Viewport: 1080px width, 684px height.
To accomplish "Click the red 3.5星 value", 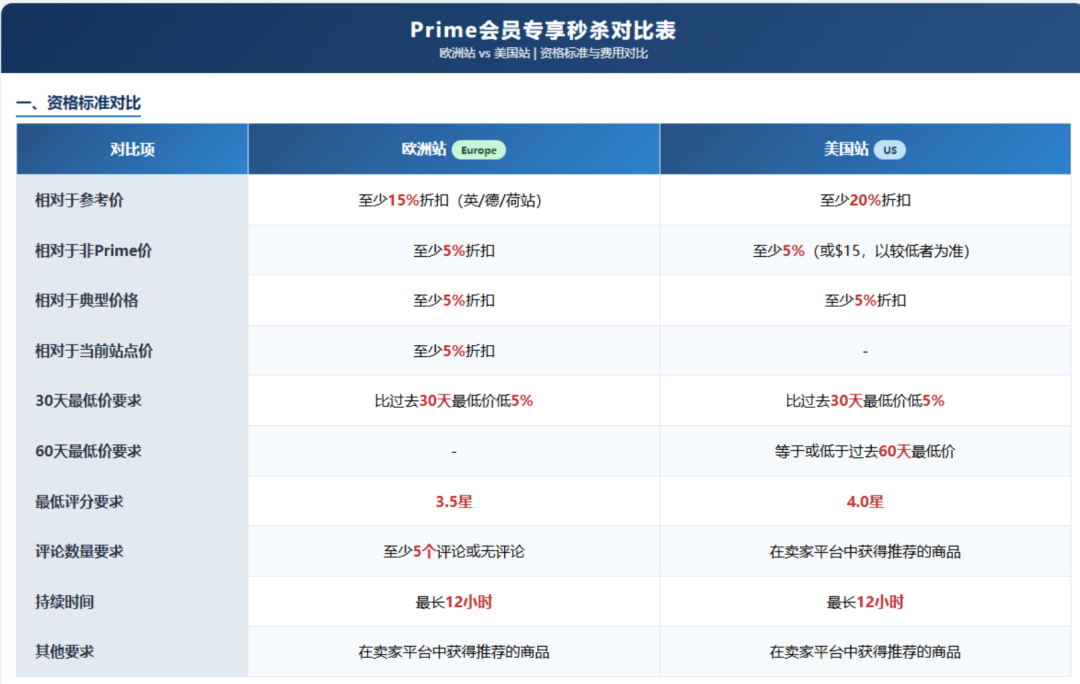I will (453, 501).
